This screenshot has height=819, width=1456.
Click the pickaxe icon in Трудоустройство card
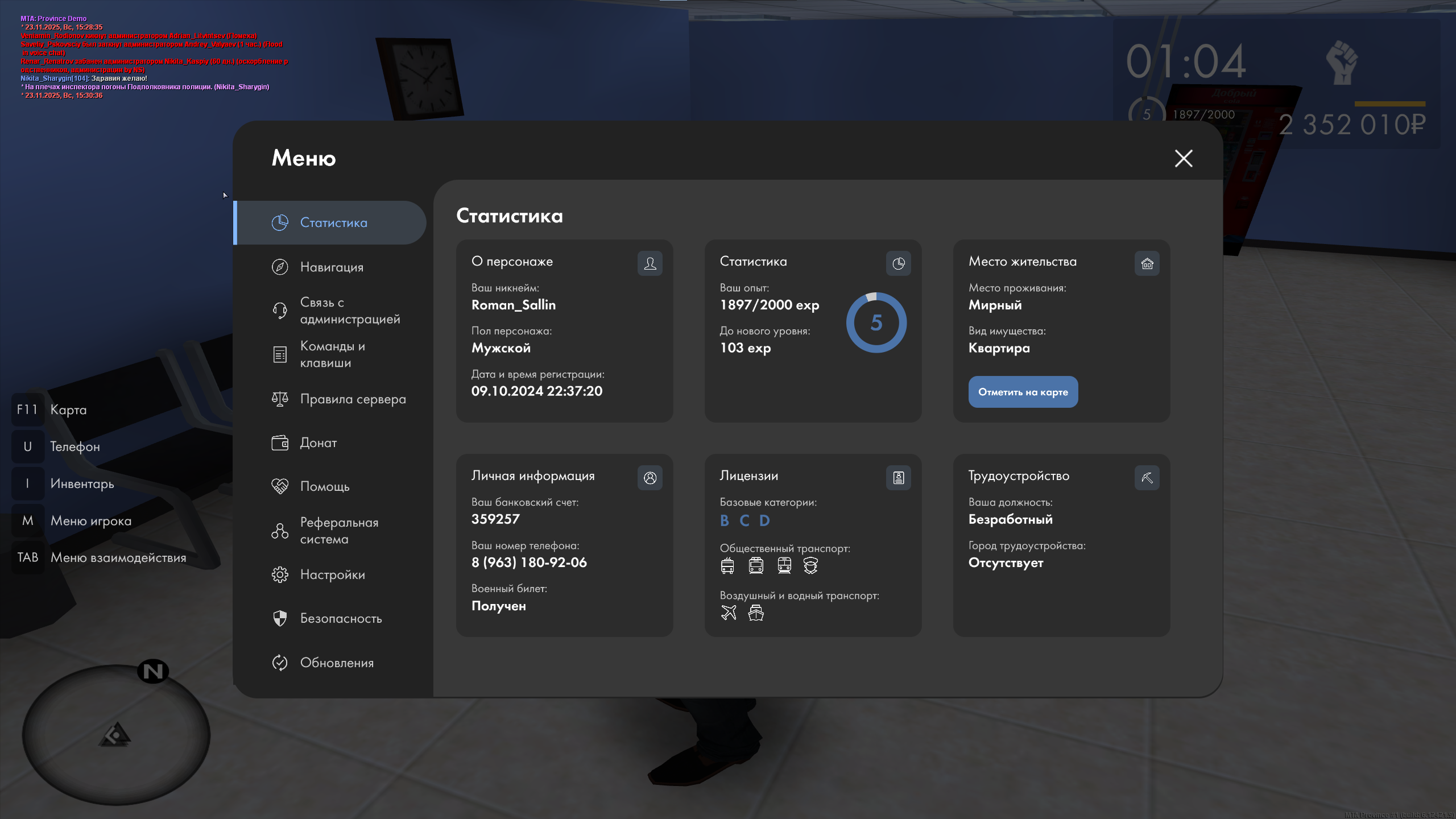(1147, 478)
